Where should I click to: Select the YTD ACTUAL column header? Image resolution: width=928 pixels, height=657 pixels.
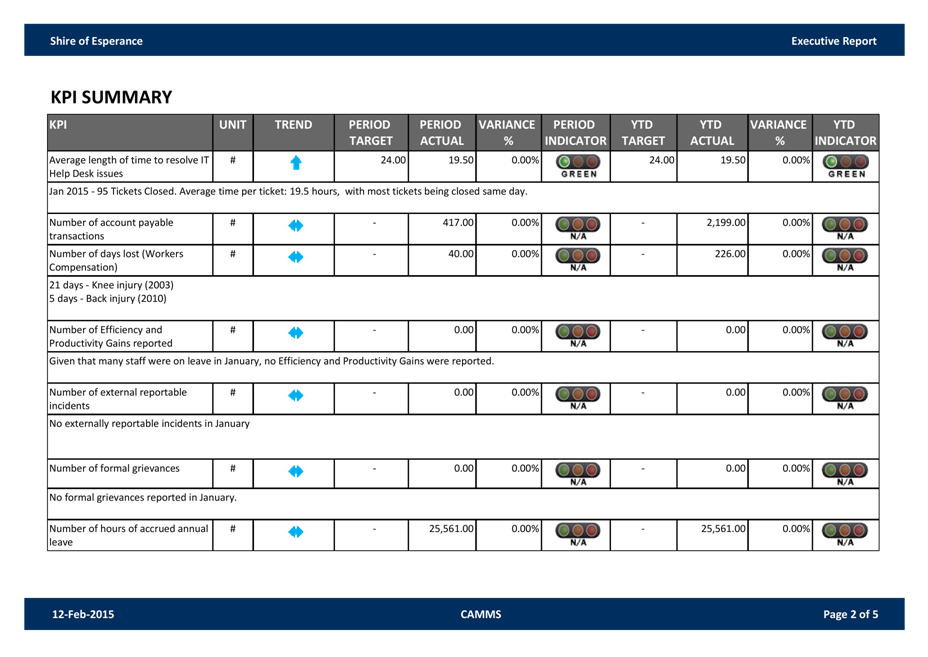click(712, 133)
